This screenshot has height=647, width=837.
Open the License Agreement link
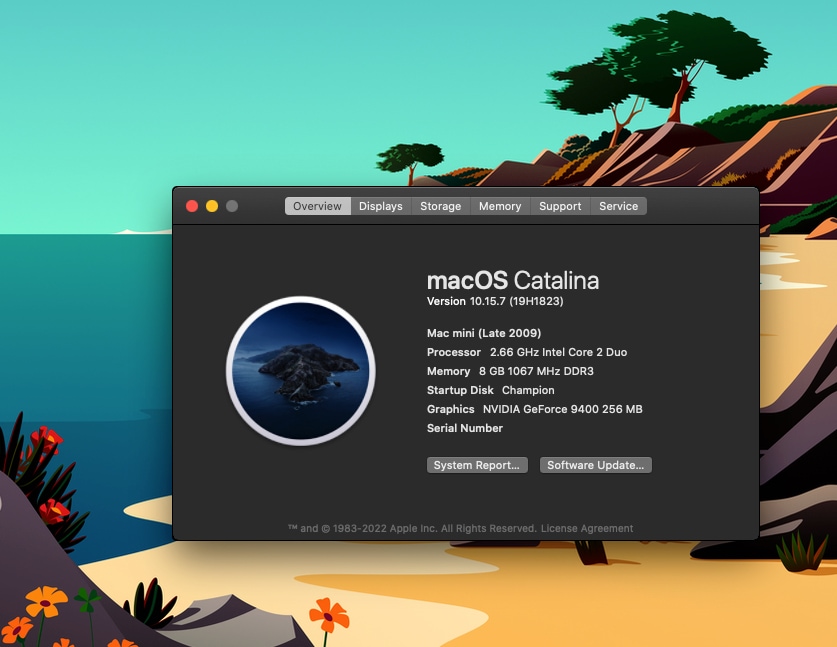pyautogui.click(x=587, y=528)
